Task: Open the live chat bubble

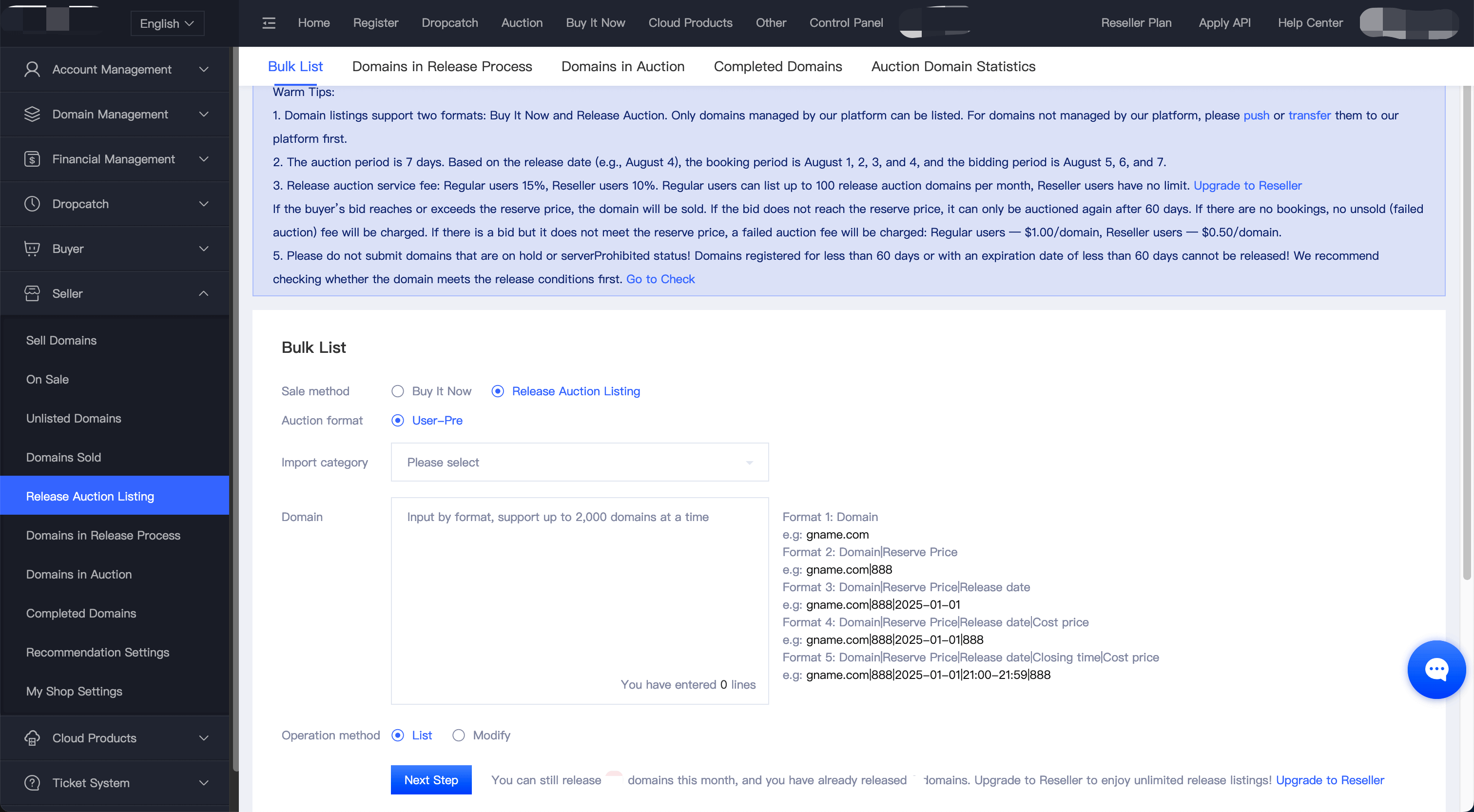Action: (x=1436, y=669)
